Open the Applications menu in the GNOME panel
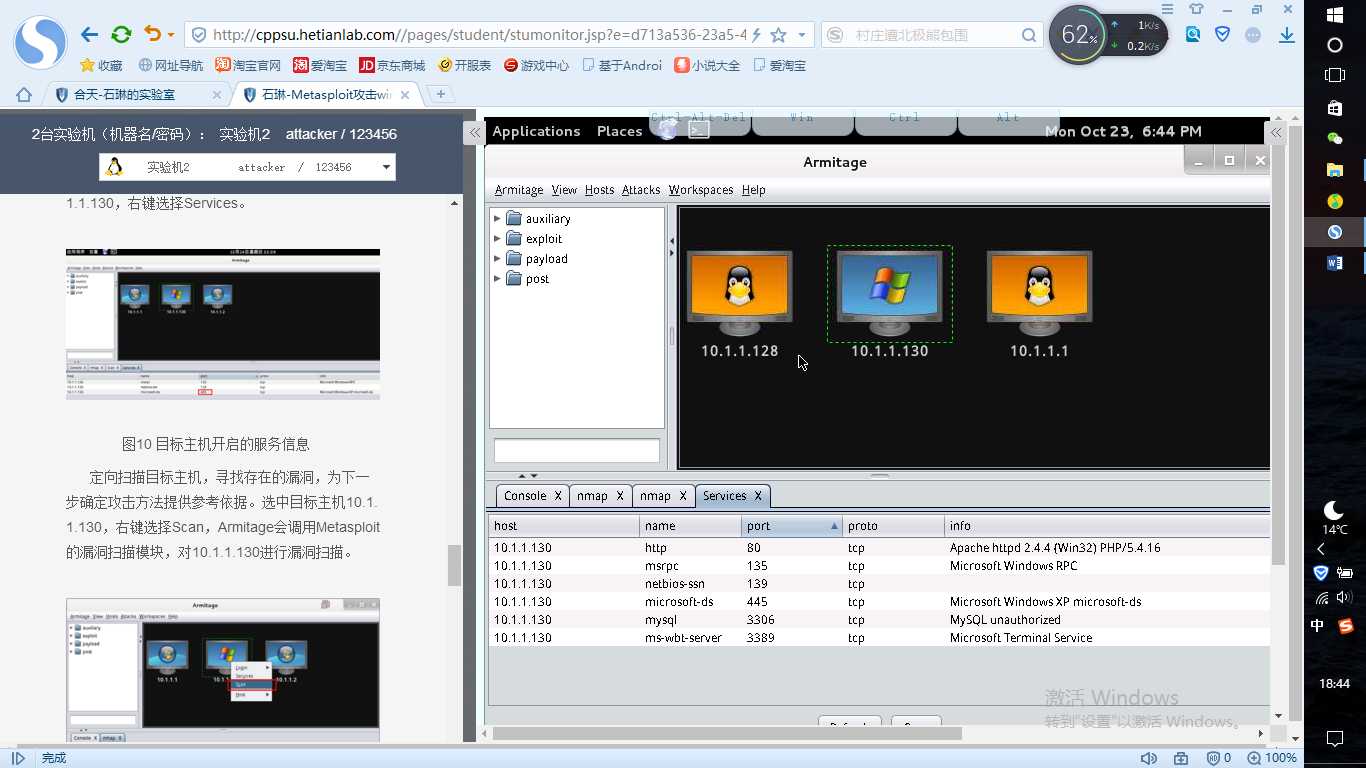The image size is (1366, 768). pyautogui.click(x=536, y=131)
